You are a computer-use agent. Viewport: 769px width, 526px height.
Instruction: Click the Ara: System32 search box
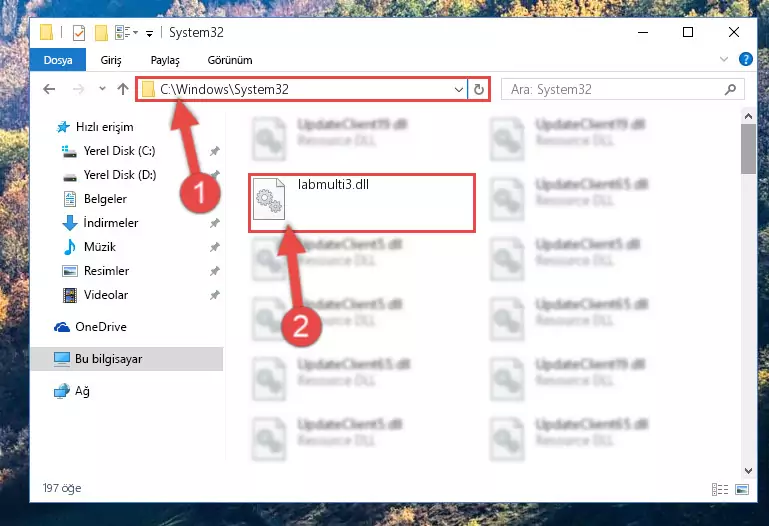[x=622, y=89]
